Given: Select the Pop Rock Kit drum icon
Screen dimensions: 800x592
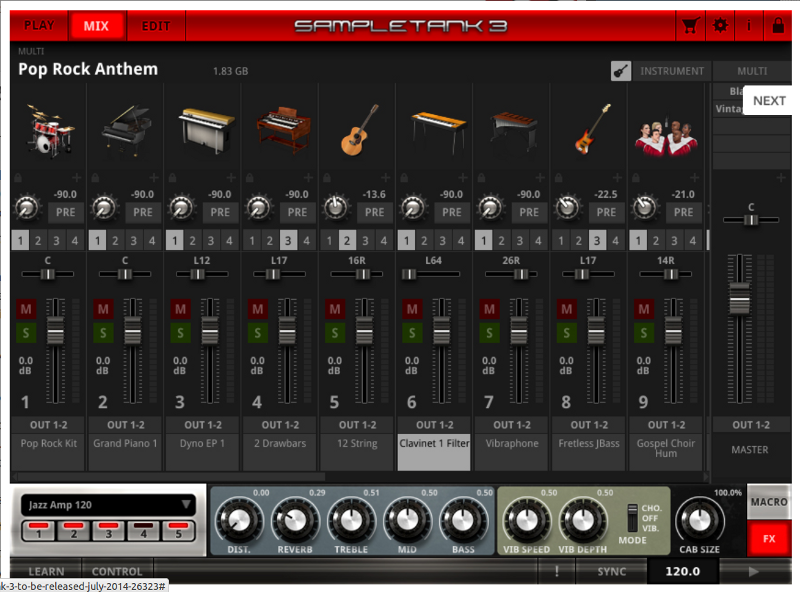Looking at the screenshot, I should (48, 130).
